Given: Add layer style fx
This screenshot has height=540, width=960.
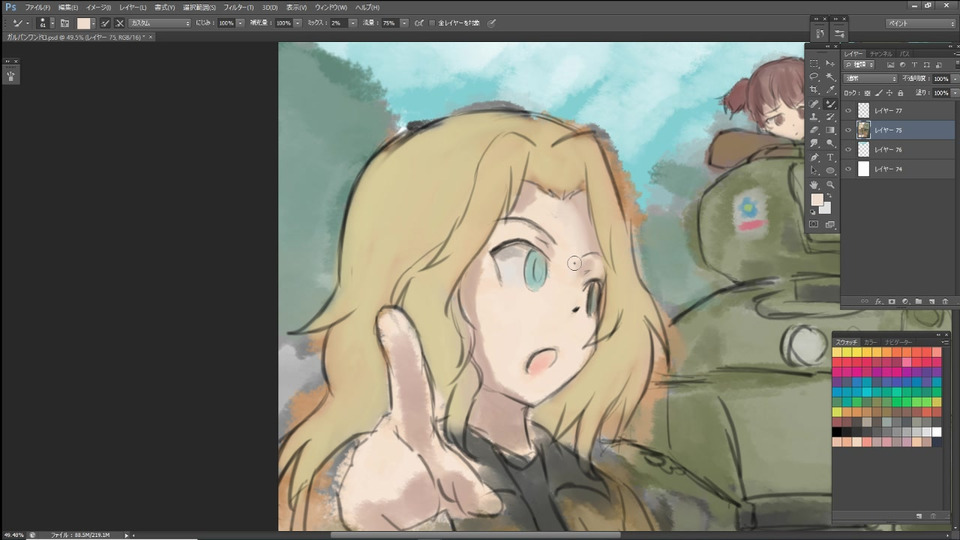Looking at the screenshot, I should (x=878, y=301).
